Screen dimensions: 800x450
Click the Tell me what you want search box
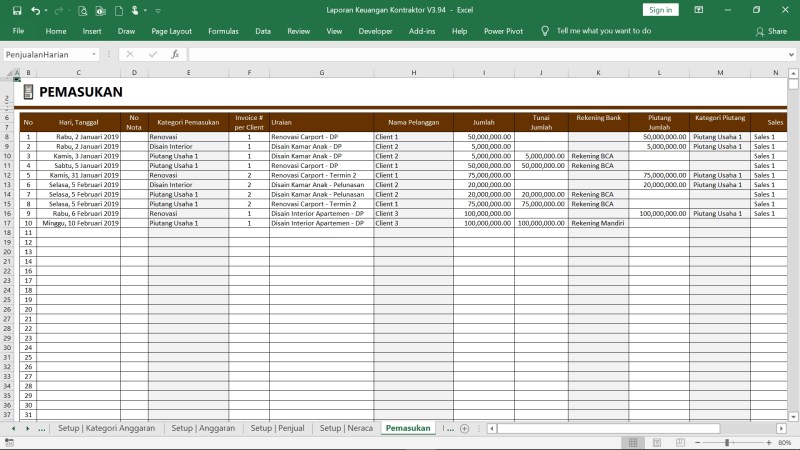pos(604,31)
